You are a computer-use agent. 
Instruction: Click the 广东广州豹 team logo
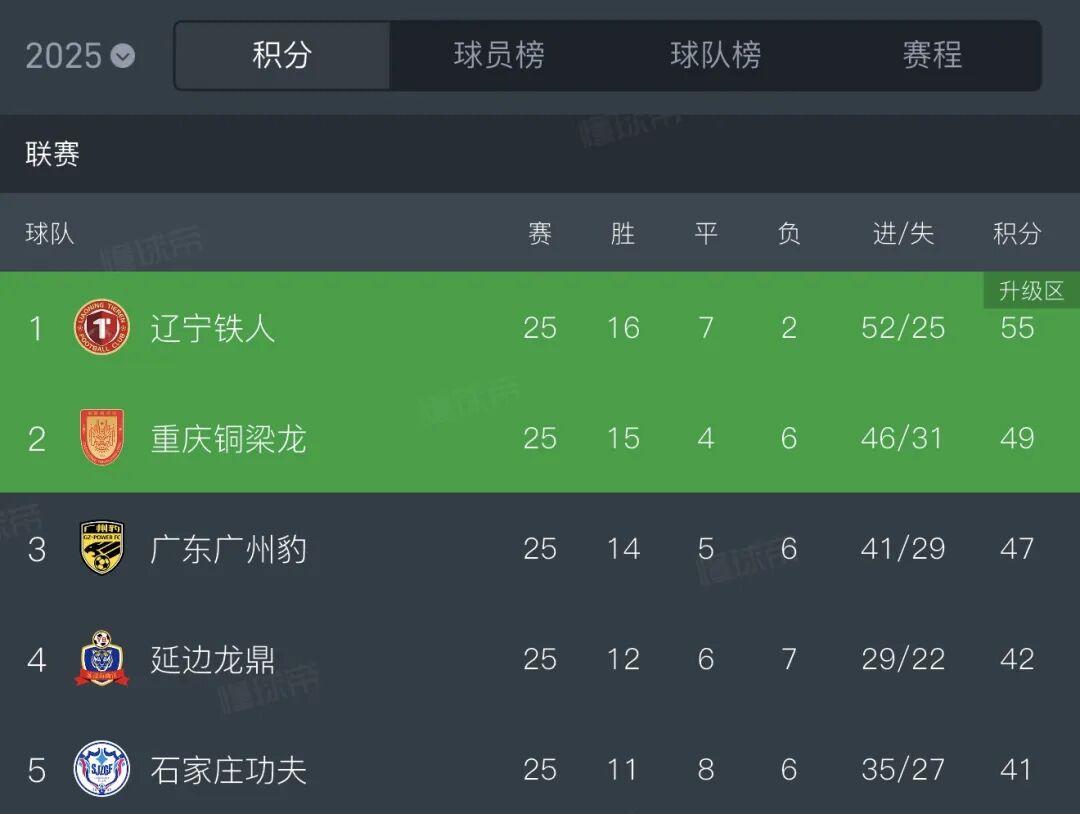point(102,548)
